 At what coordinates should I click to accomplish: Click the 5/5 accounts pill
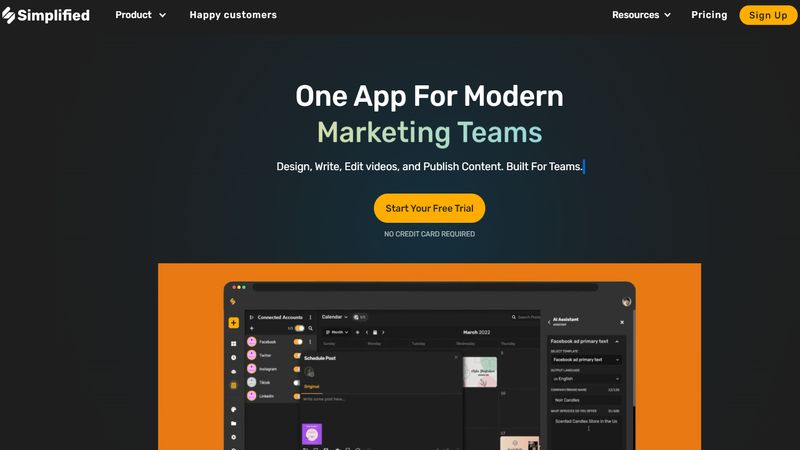point(360,317)
